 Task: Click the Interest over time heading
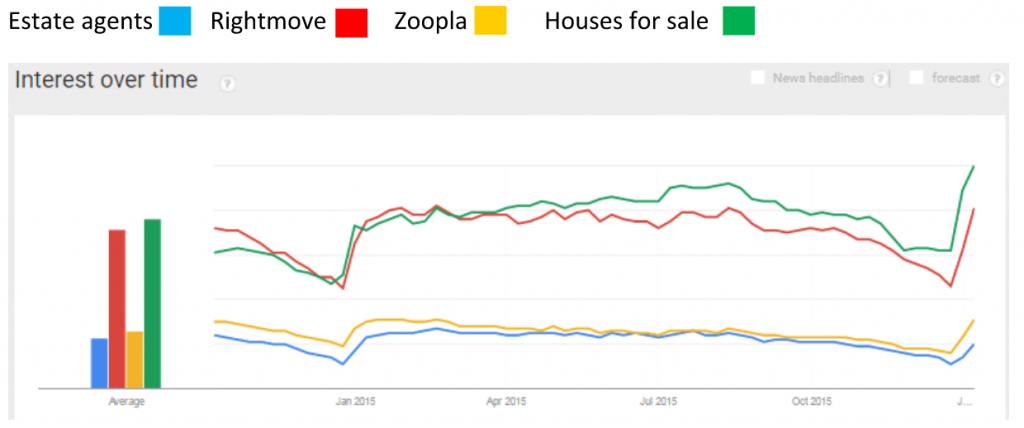106,80
